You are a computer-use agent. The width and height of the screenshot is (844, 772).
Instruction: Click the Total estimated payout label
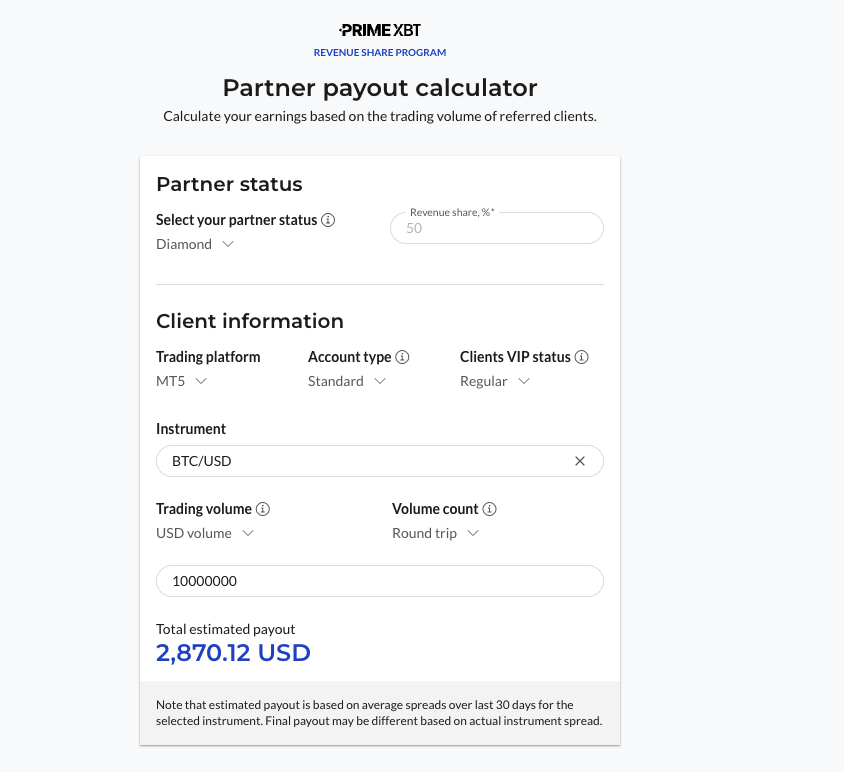pos(226,629)
